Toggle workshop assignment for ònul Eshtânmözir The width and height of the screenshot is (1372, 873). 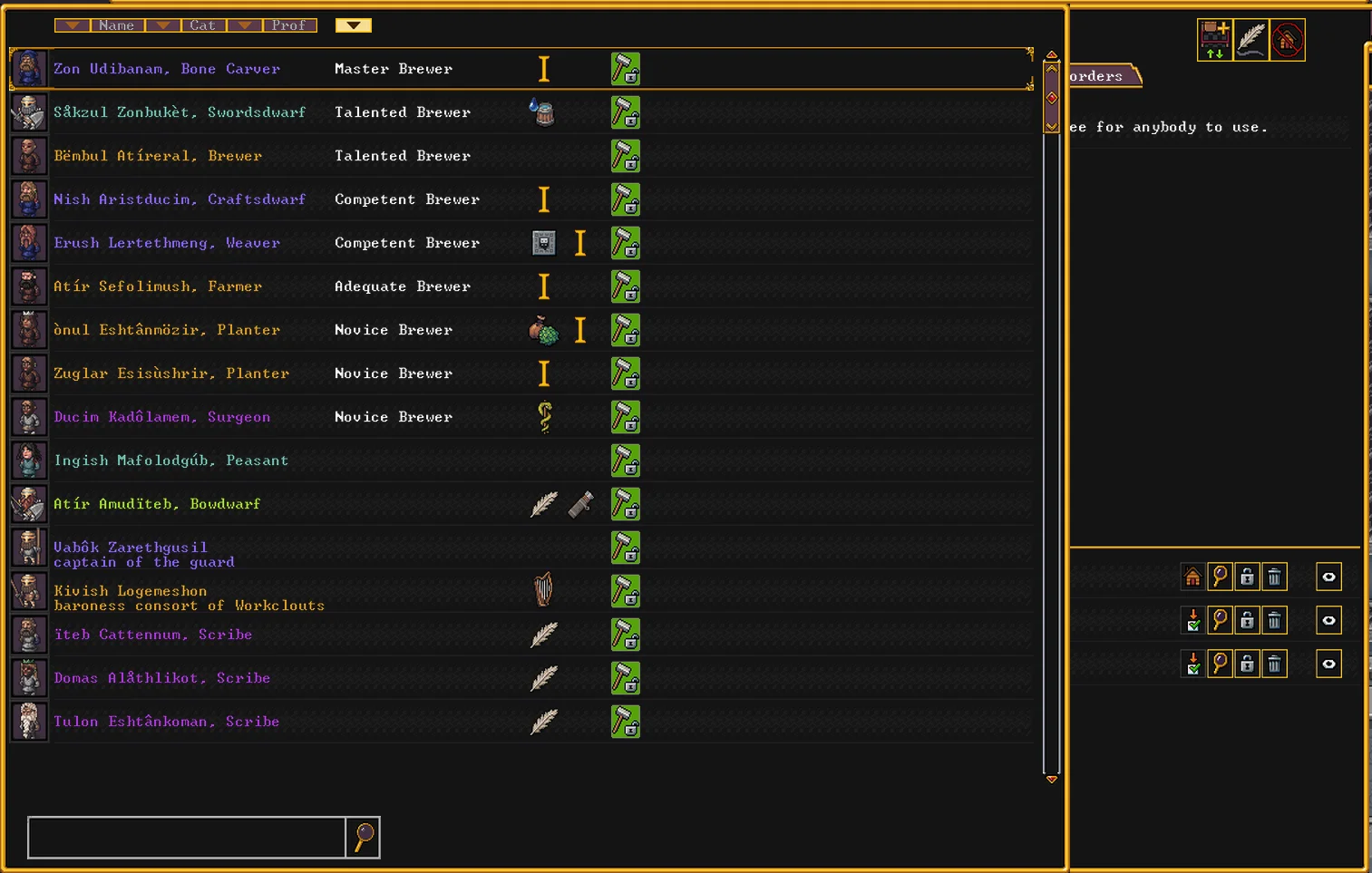coord(626,330)
